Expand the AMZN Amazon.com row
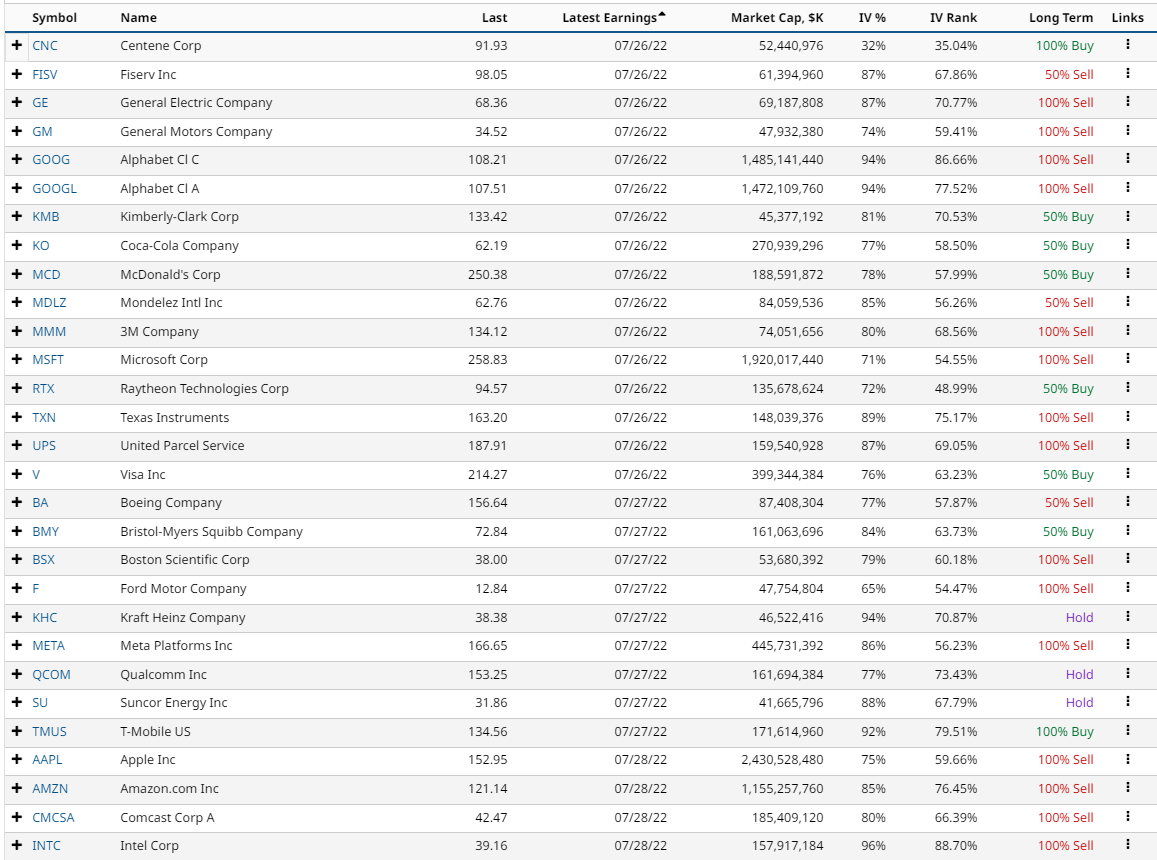 coord(16,789)
